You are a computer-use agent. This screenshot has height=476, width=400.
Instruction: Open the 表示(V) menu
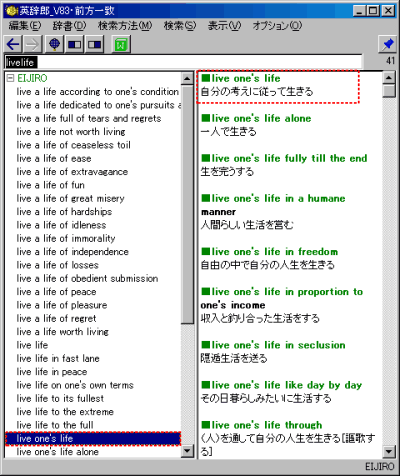click(224, 26)
